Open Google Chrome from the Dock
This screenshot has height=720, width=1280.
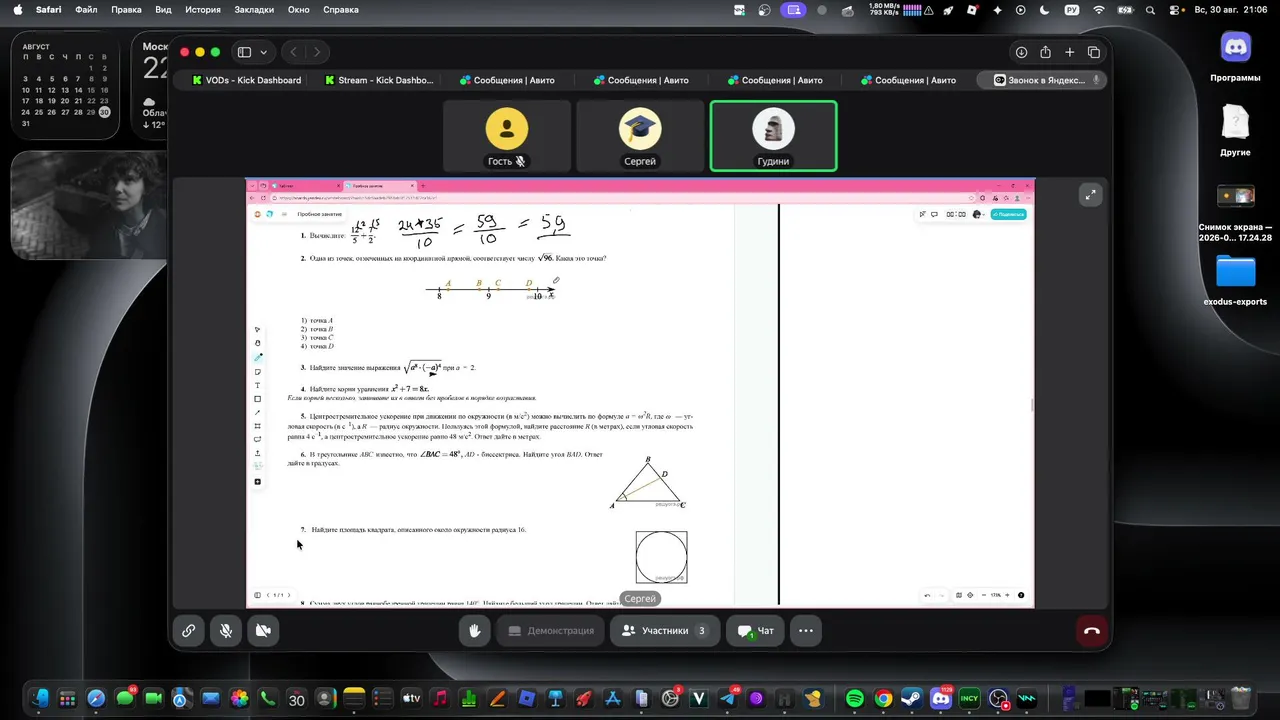[x=883, y=699]
